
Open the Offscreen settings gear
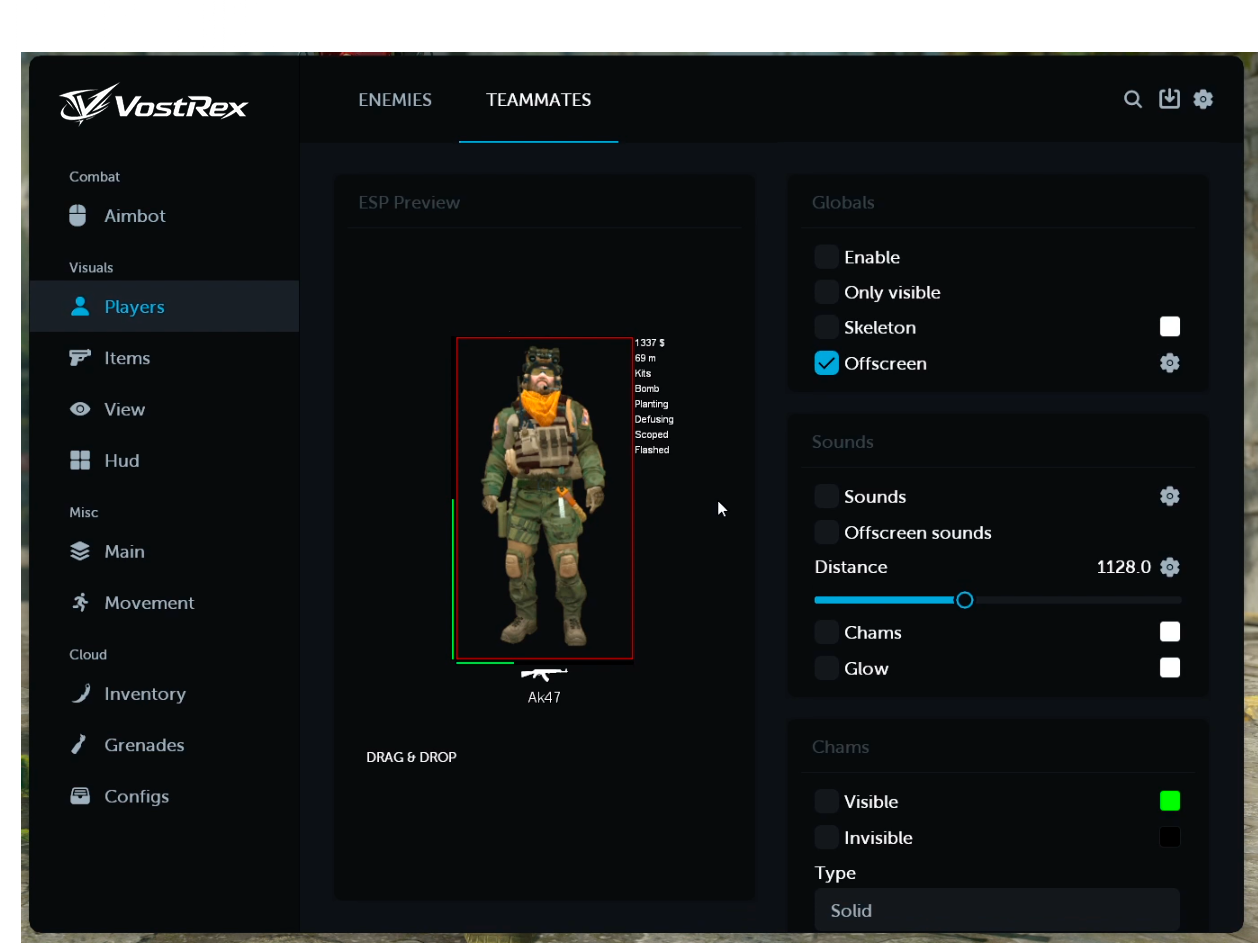pos(1169,363)
